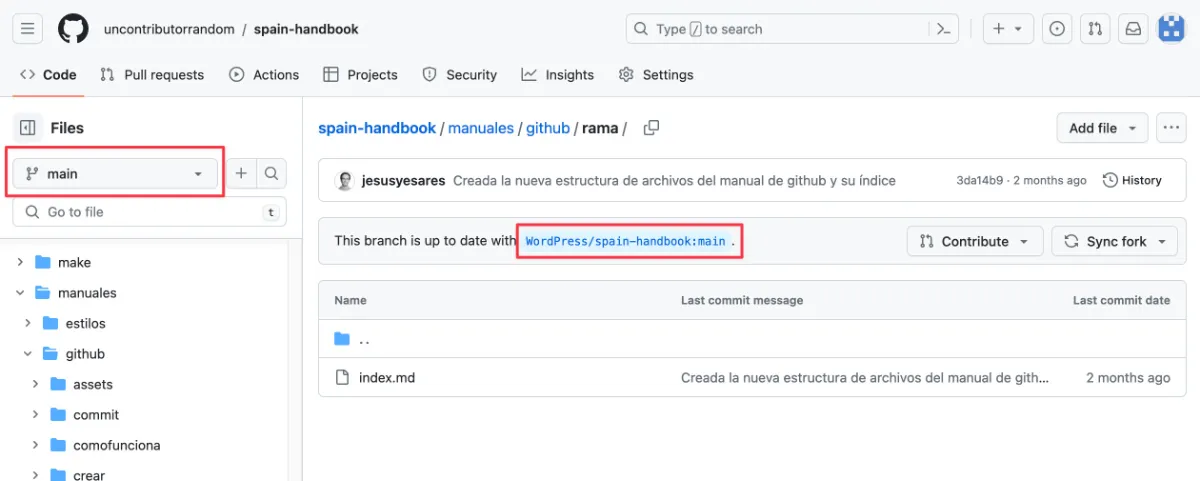This screenshot has height=481, width=1200.
Task: Open the notifications inbox icon
Action: pos(1133,29)
